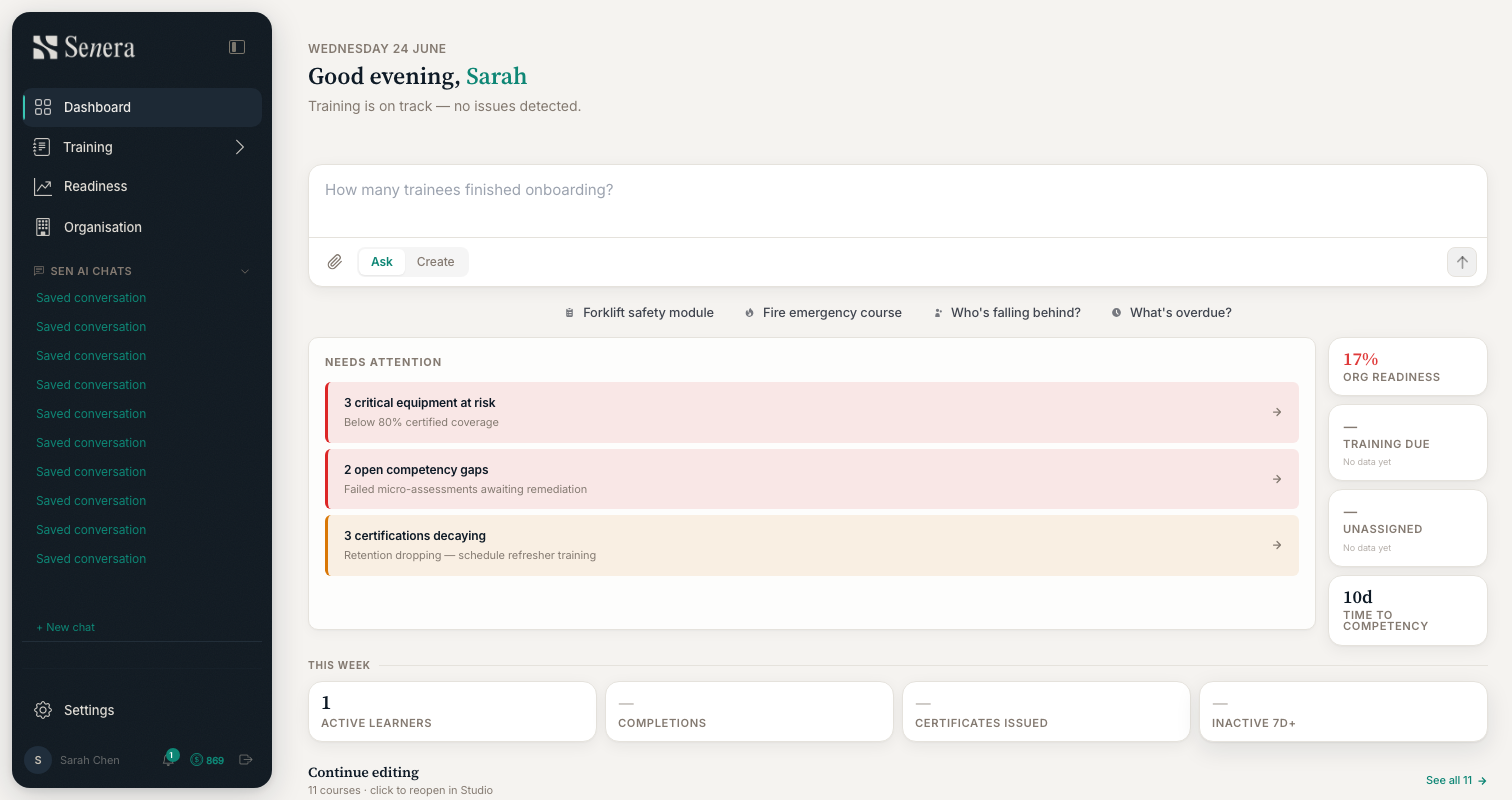The height and width of the screenshot is (800, 1512).
Task: Expand the Training submenu chevron
Action: tap(239, 147)
